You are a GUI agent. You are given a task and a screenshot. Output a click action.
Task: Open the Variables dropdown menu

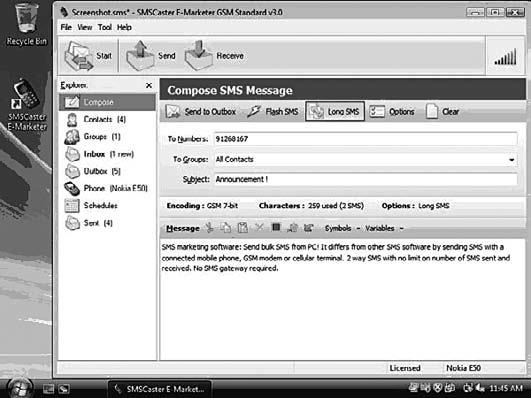click(x=384, y=228)
